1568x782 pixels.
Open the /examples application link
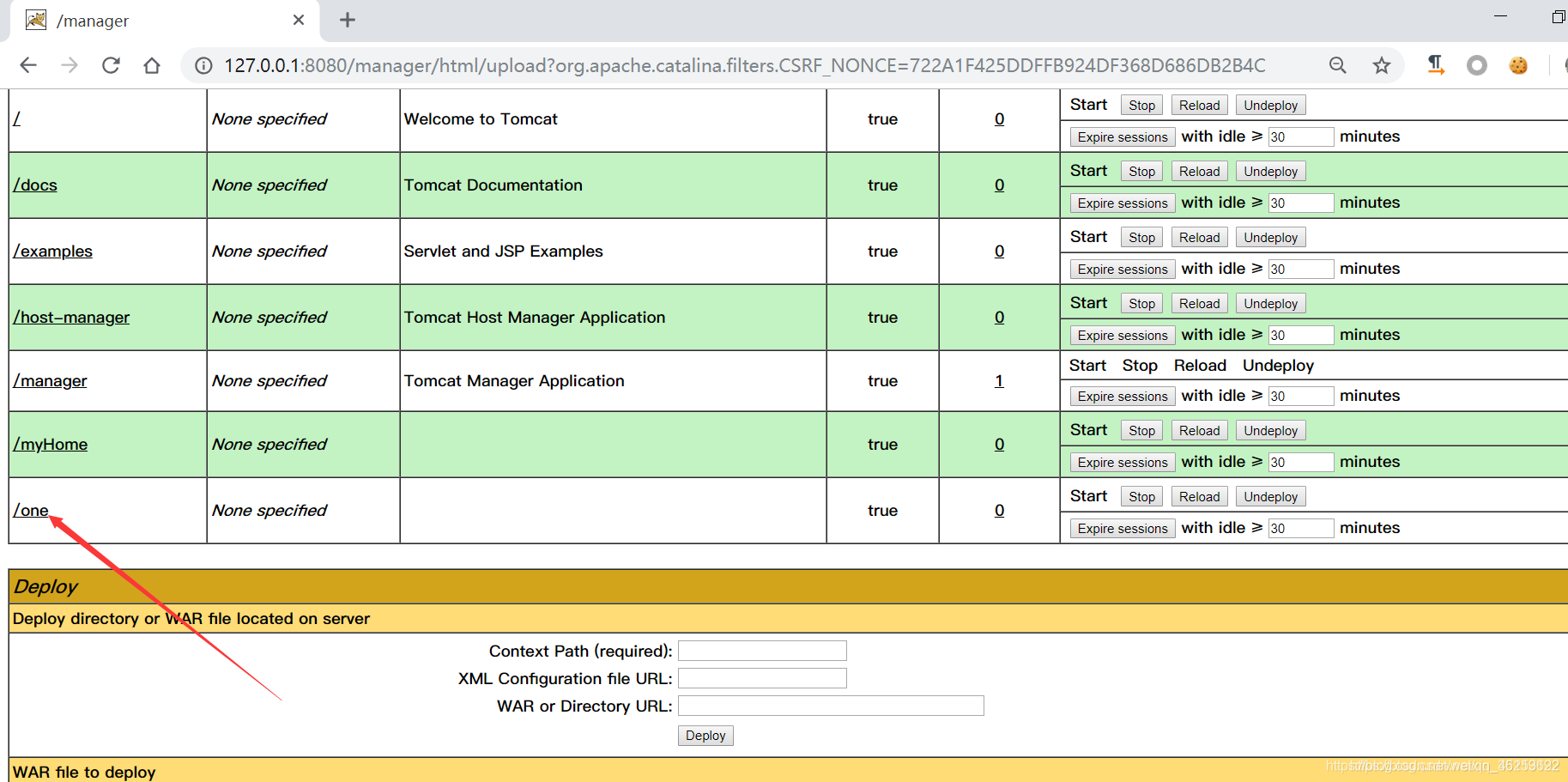pyautogui.click(x=52, y=252)
